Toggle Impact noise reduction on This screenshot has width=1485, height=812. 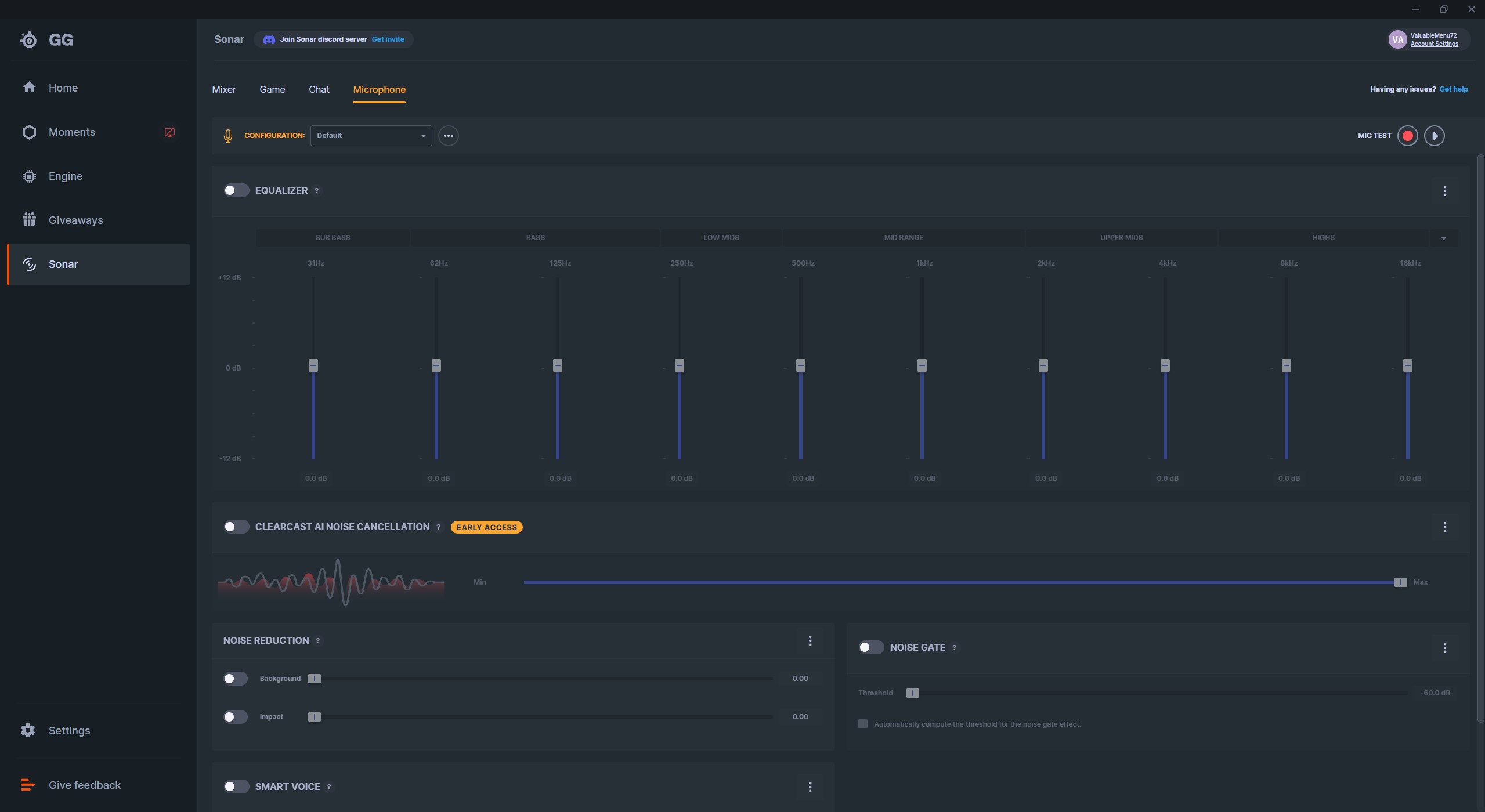pos(235,717)
